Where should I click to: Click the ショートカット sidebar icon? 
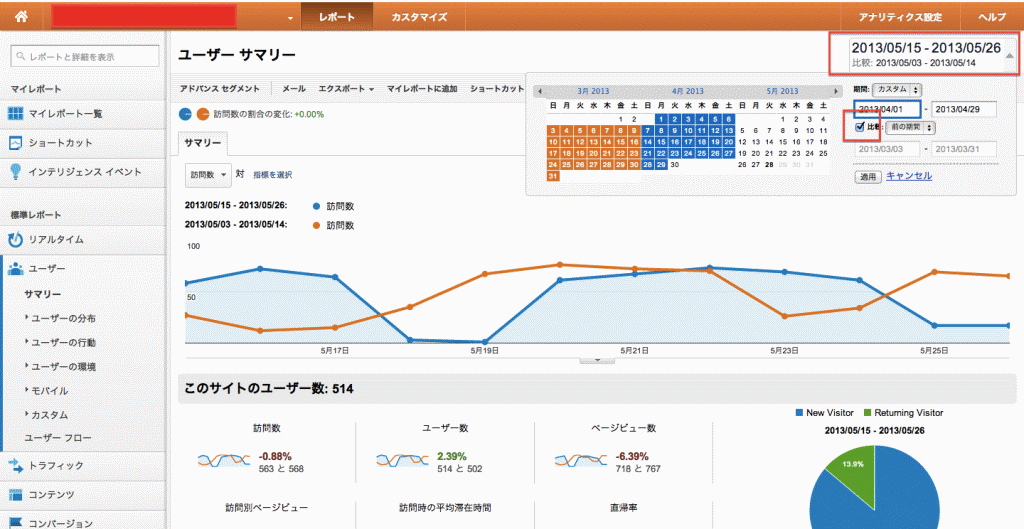coord(16,142)
